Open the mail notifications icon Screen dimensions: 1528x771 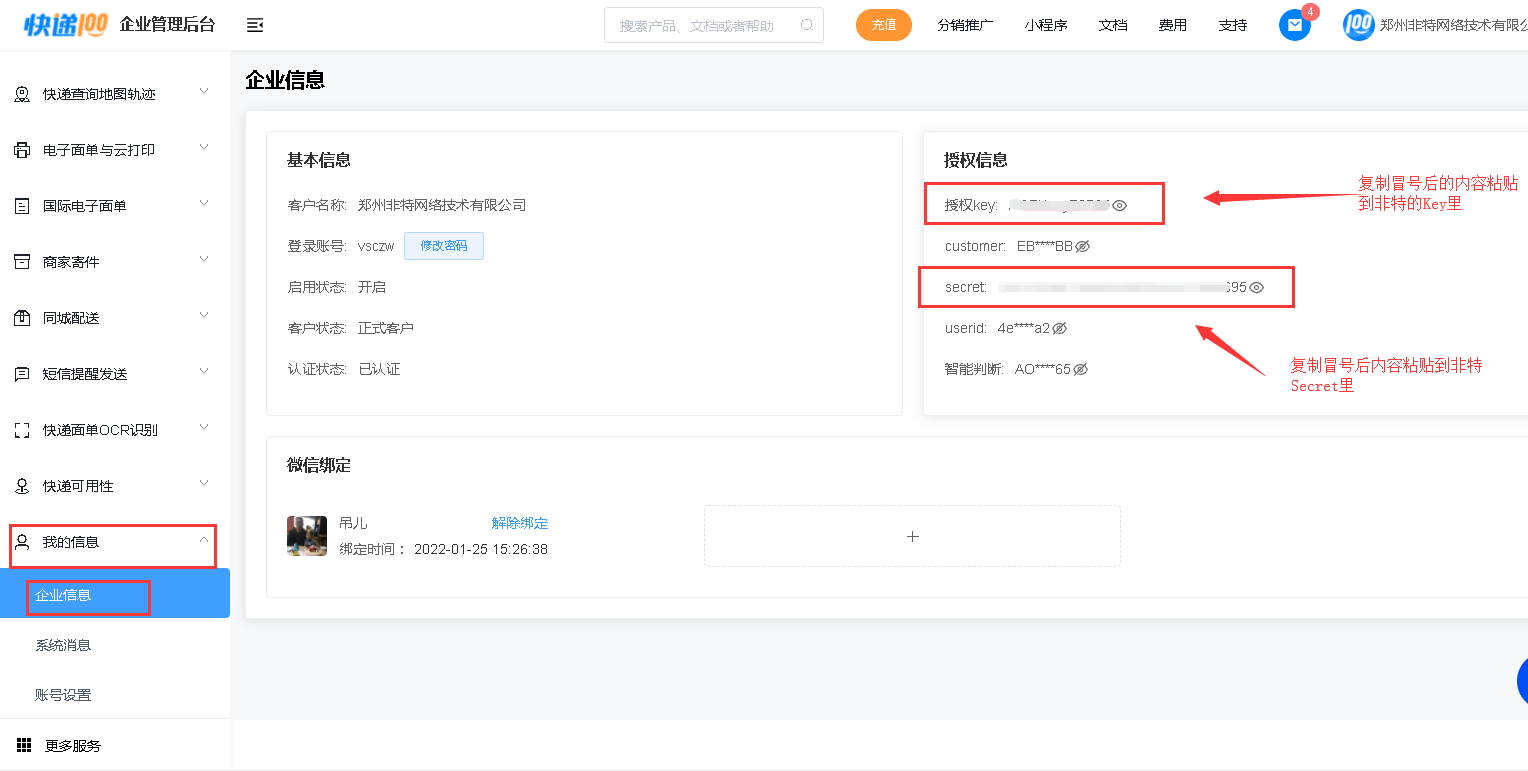pyautogui.click(x=1295, y=25)
